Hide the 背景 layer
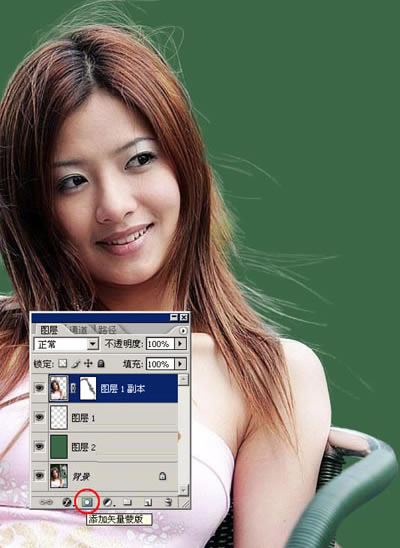 39,476
